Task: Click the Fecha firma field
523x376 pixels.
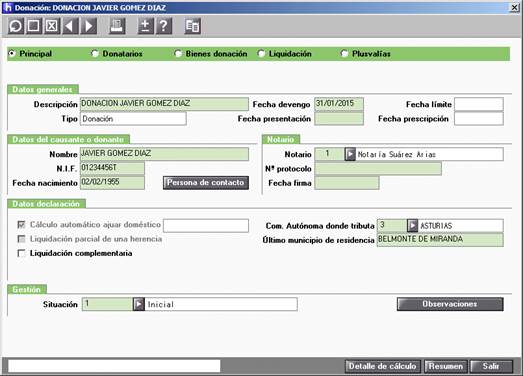Action: [x=347, y=183]
